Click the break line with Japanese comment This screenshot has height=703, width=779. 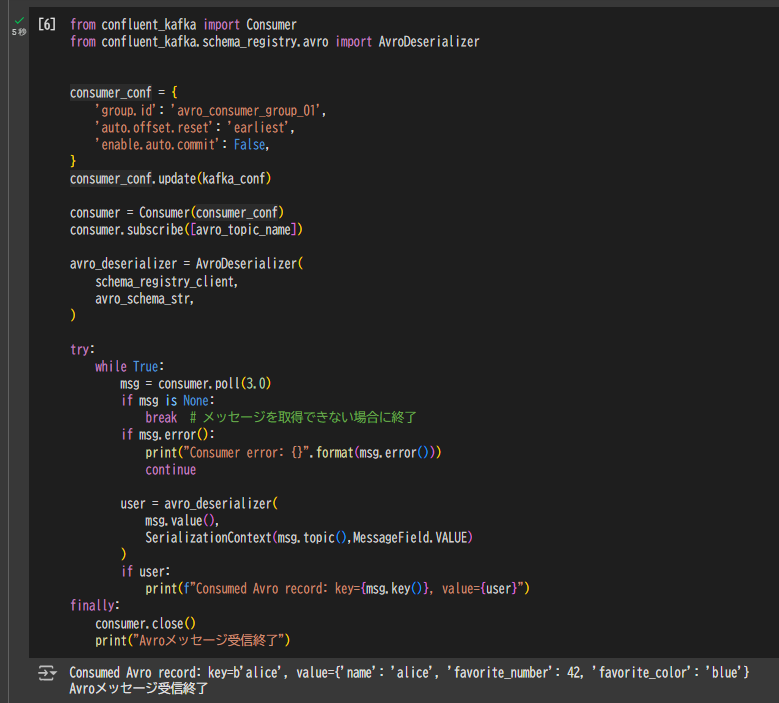pyautogui.click(x=281, y=417)
